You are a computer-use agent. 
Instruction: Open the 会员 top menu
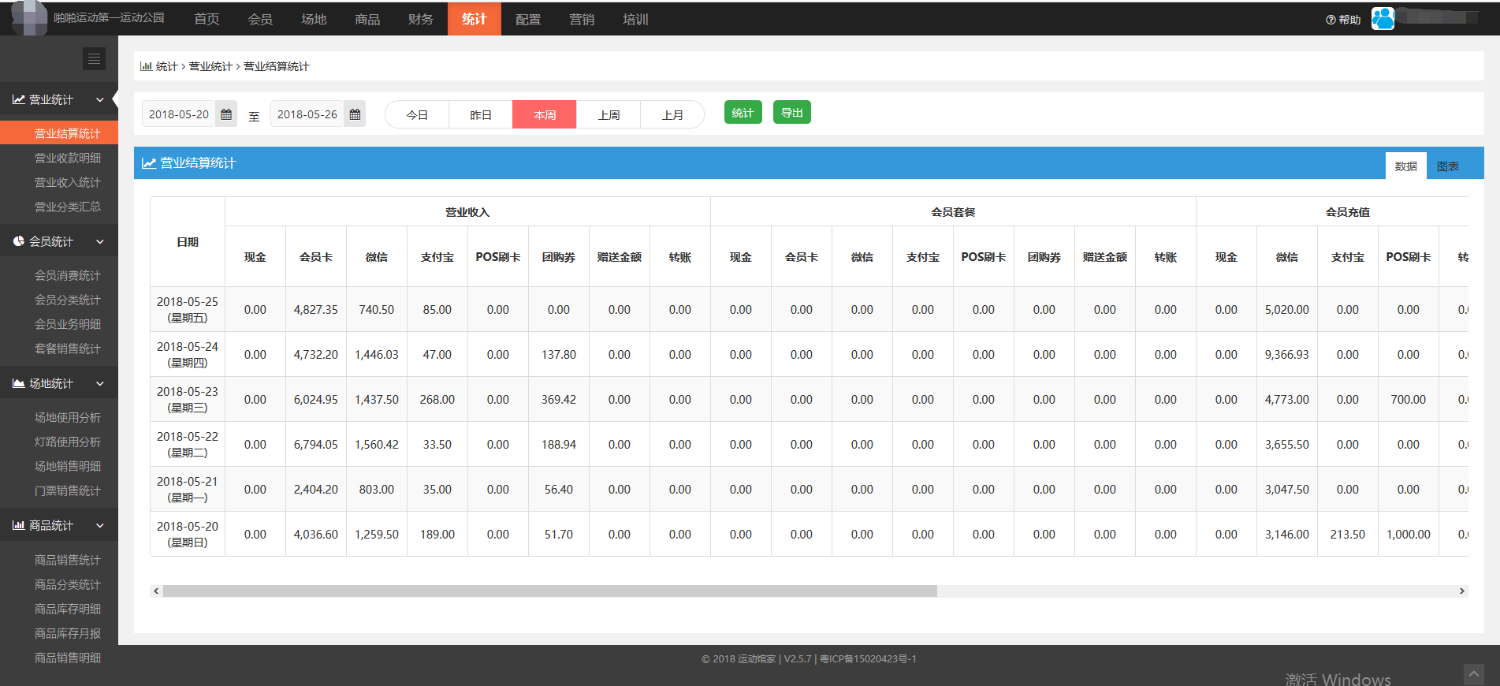(x=260, y=19)
